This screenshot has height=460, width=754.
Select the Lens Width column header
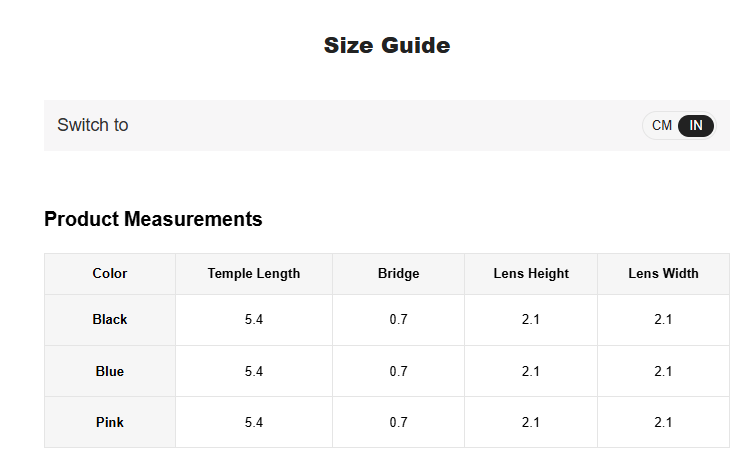pos(663,274)
